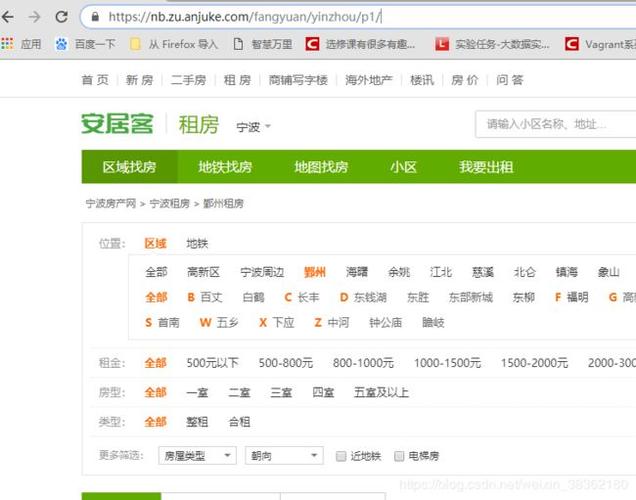Select the 象山 district filter
The width and height of the screenshot is (636, 500).
pyautogui.click(x=608, y=272)
